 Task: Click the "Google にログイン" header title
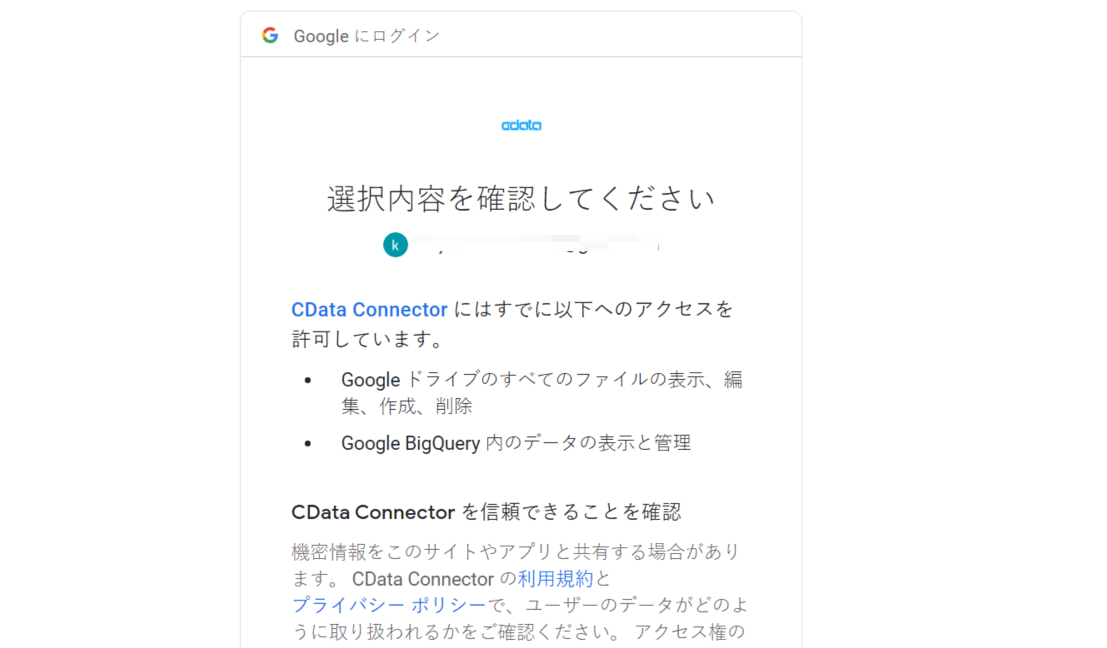click(366, 36)
